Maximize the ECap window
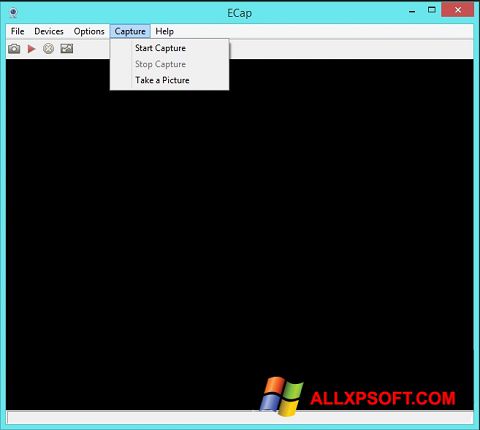Screen dimensions: 480x430 (432, 10)
